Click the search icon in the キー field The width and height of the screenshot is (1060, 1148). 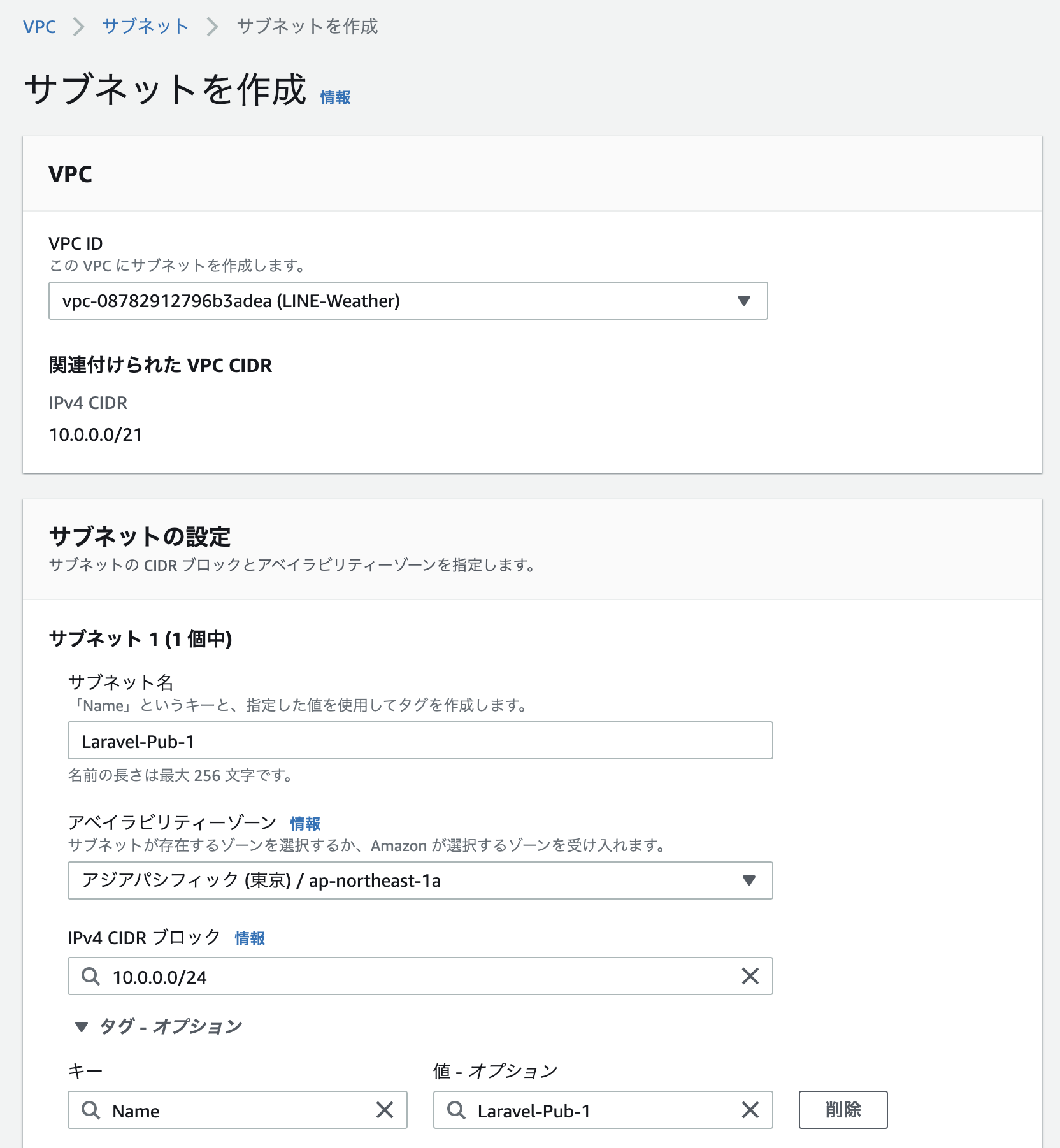coord(90,1110)
